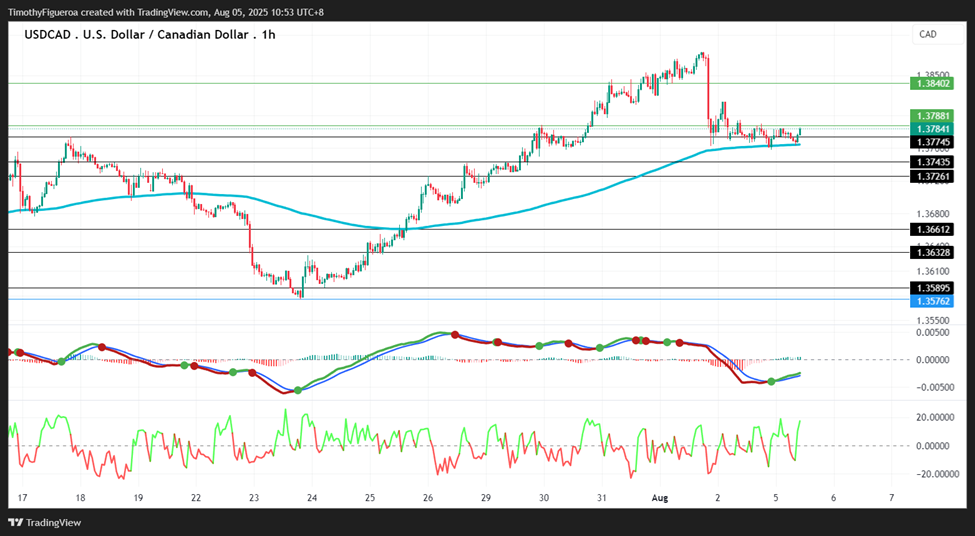Click the 1h timeframe in chart title
This screenshot has width=975, height=536.
(x=269, y=35)
